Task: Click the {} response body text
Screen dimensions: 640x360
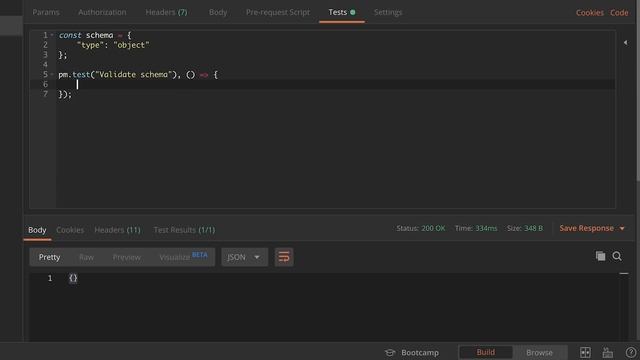Action: coord(73,278)
